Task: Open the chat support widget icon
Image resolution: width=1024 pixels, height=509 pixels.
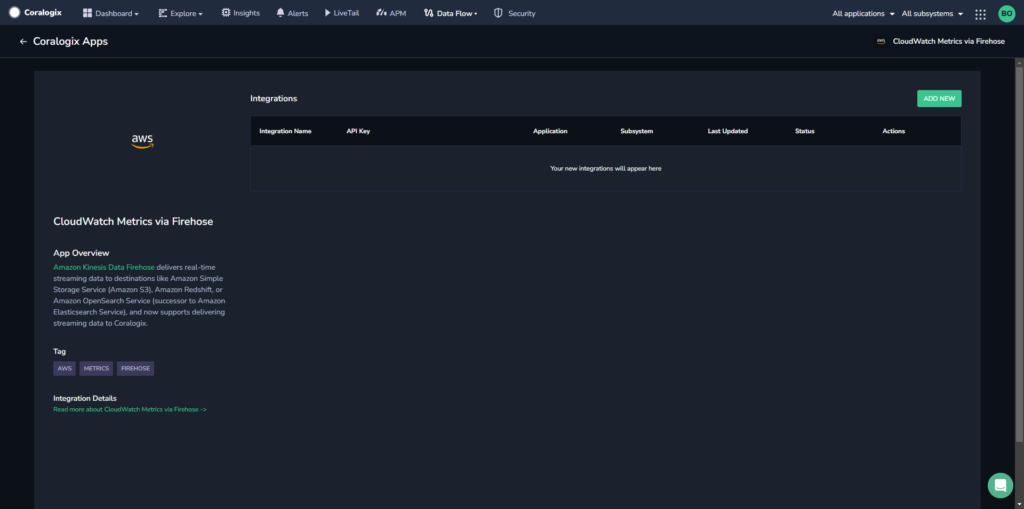Action: point(1000,485)
